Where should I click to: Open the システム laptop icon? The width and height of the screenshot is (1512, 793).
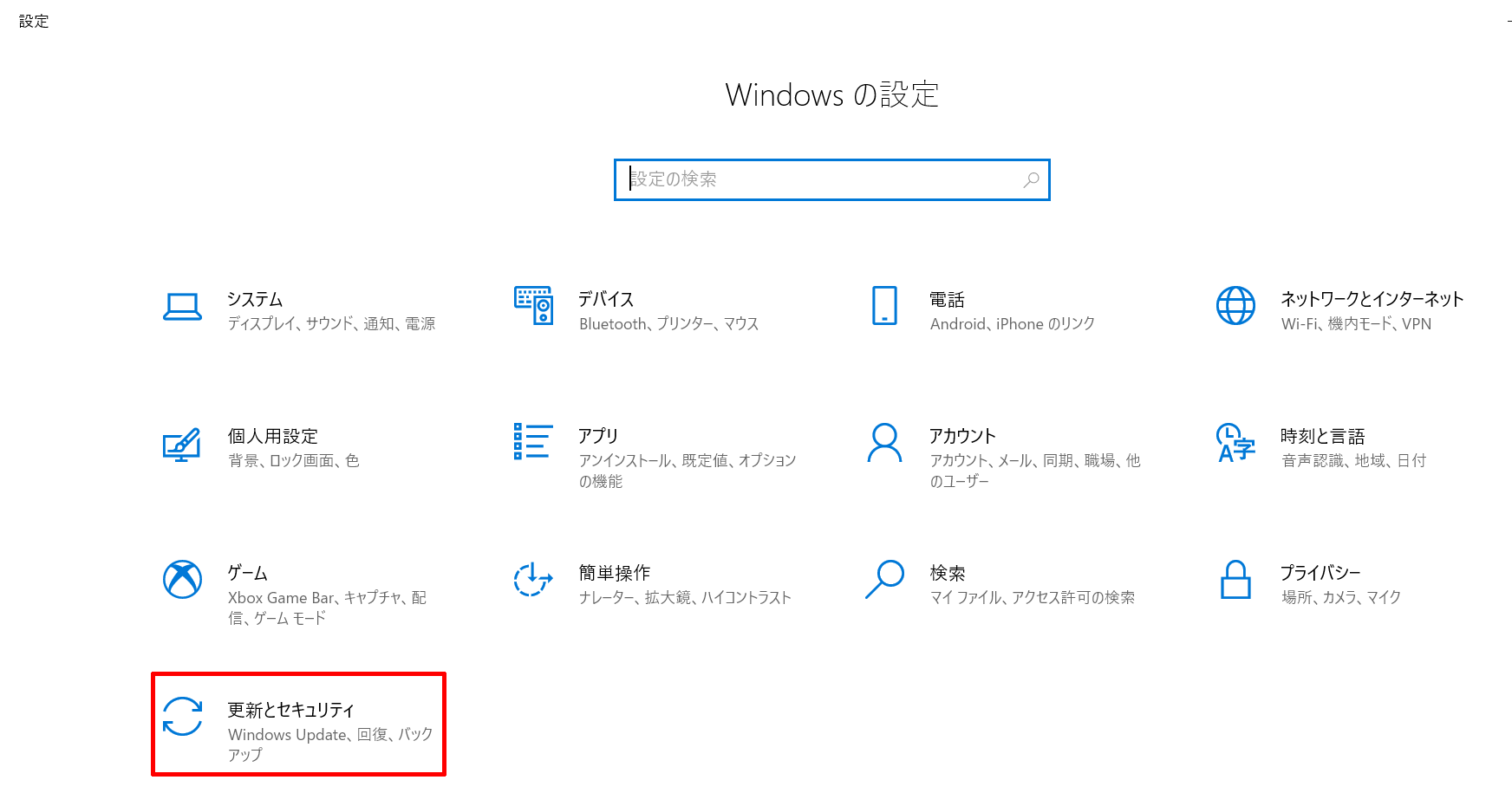click(x=182, y=307)
